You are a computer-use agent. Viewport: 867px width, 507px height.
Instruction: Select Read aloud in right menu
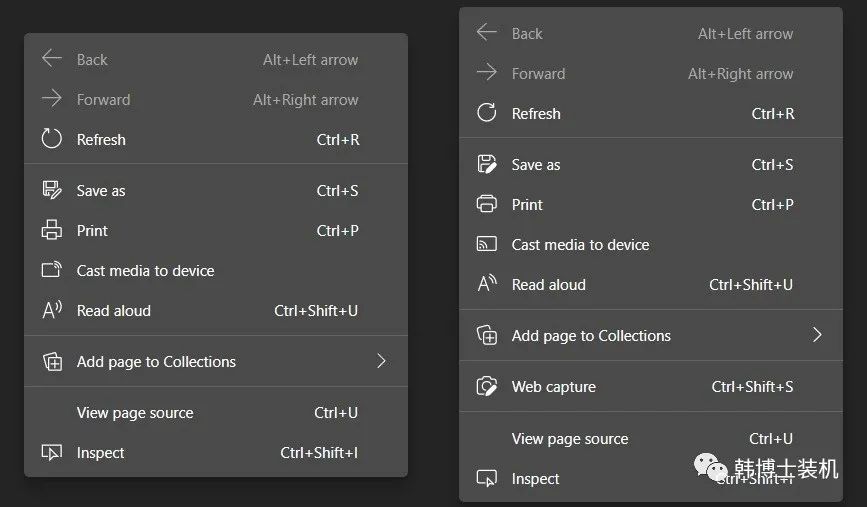pyautogui.click(x=549, y=284)
